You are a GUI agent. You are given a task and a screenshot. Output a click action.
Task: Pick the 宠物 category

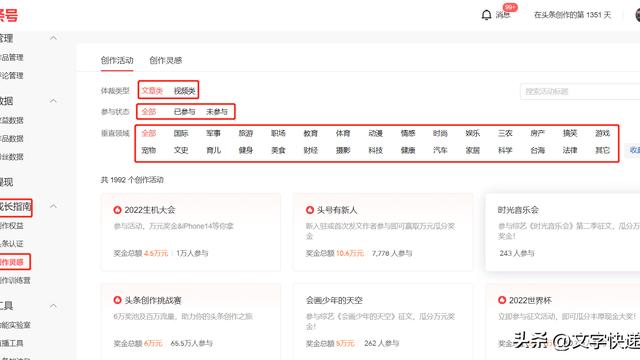tap(149, 150)
